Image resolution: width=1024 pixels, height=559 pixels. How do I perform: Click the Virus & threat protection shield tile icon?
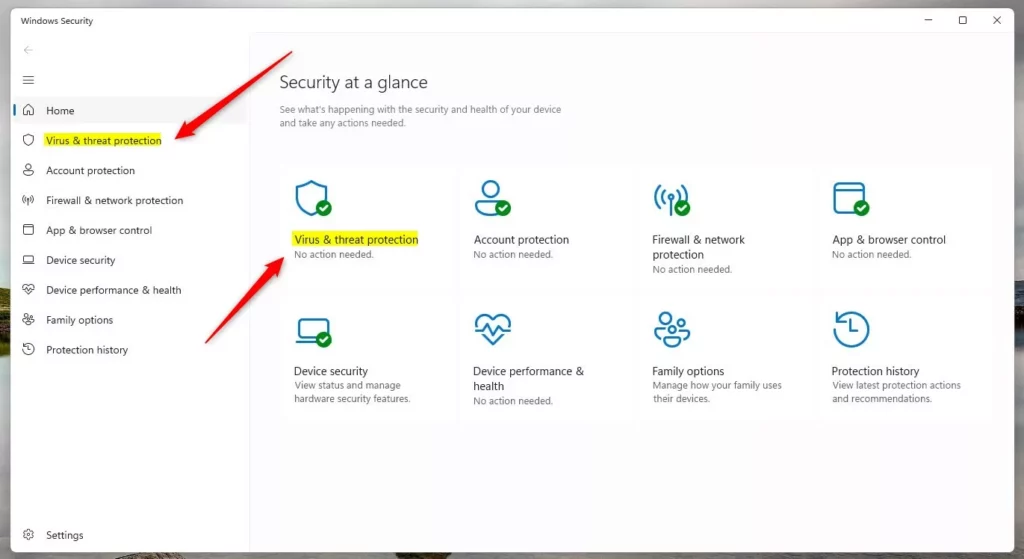click(312, 198)
